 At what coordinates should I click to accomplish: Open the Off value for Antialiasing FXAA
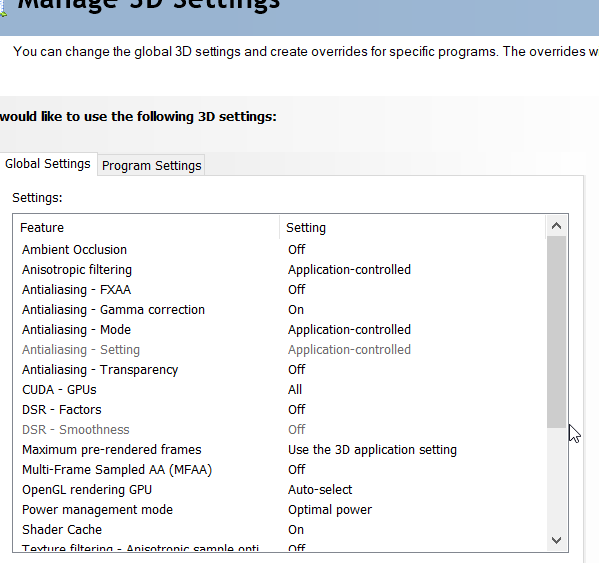296,290
